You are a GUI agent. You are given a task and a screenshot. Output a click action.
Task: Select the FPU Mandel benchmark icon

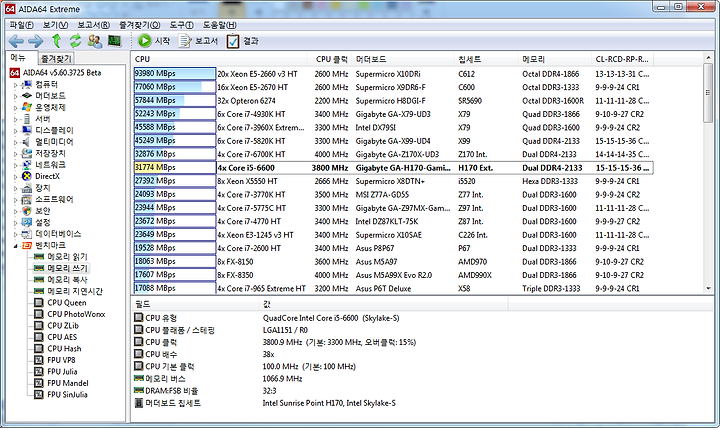point(39,383)
